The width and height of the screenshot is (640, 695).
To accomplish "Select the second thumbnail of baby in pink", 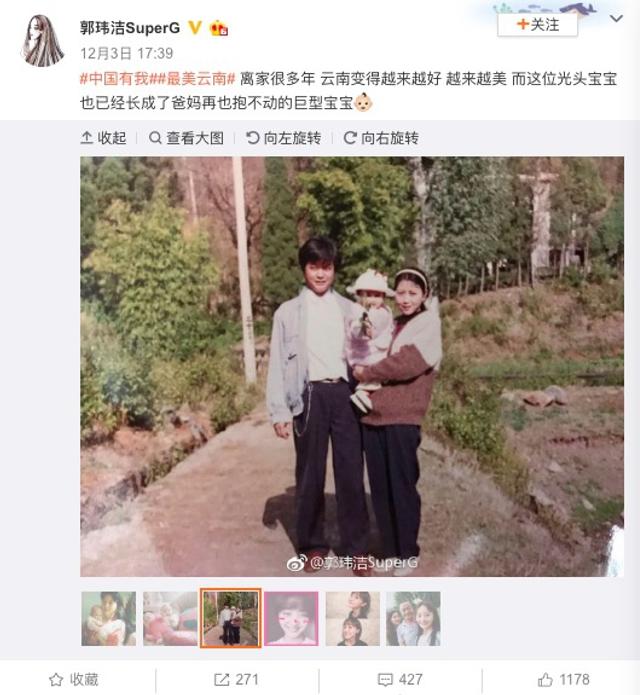I will point(170,618).
